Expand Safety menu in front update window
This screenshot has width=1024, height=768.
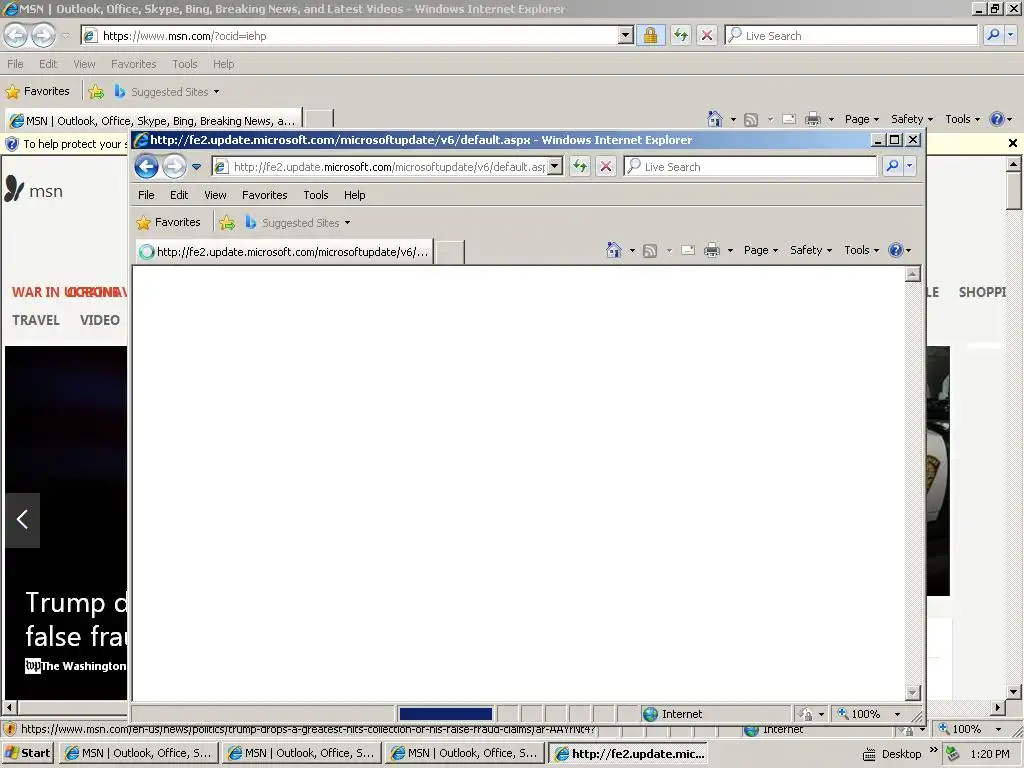click(810, 250)
